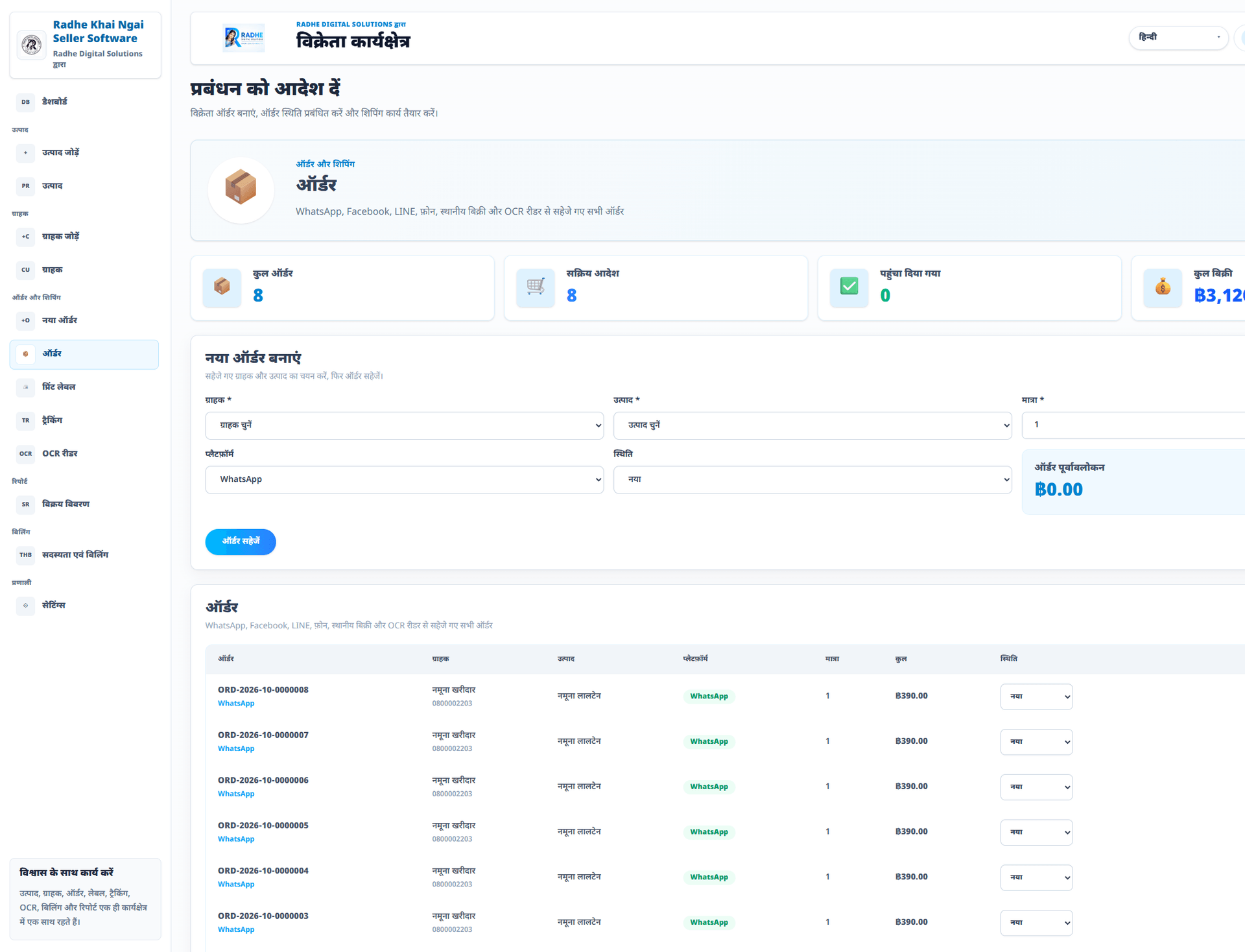Click the shopping cart icon in सक्रिय आदेश card
This screenshot has width=1245, height=952.
click(536, 287)
